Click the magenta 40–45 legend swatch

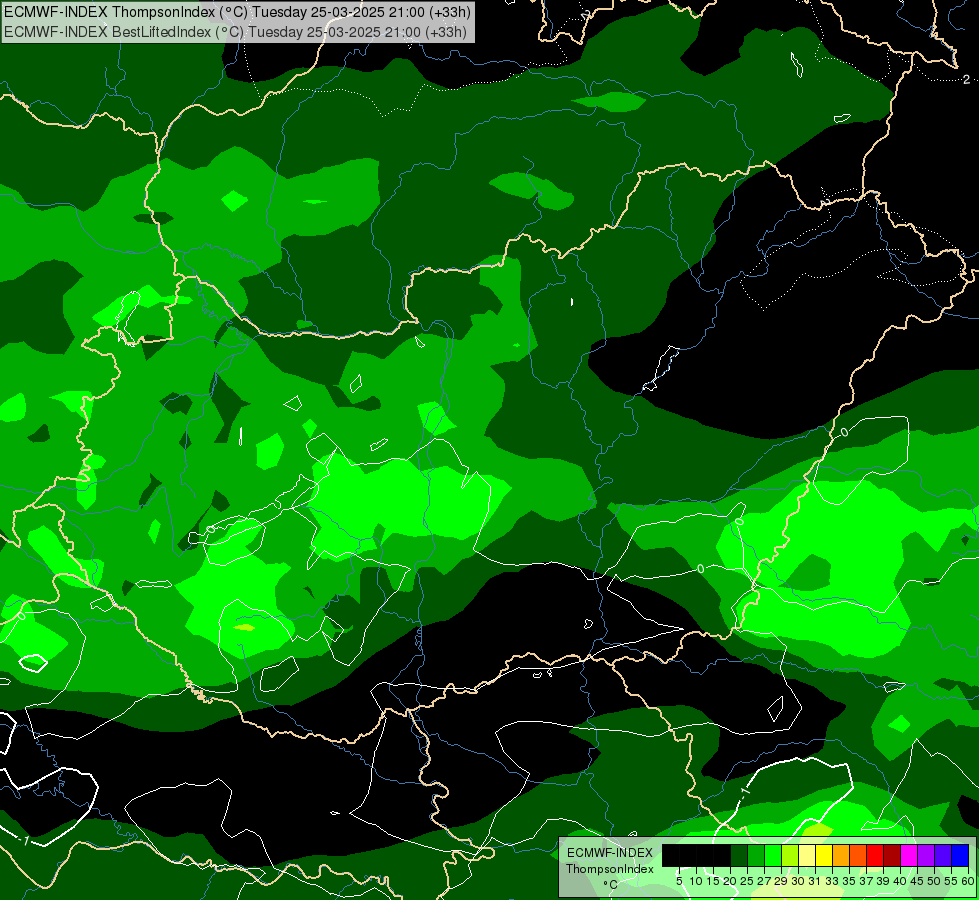[x=909, y=855]
